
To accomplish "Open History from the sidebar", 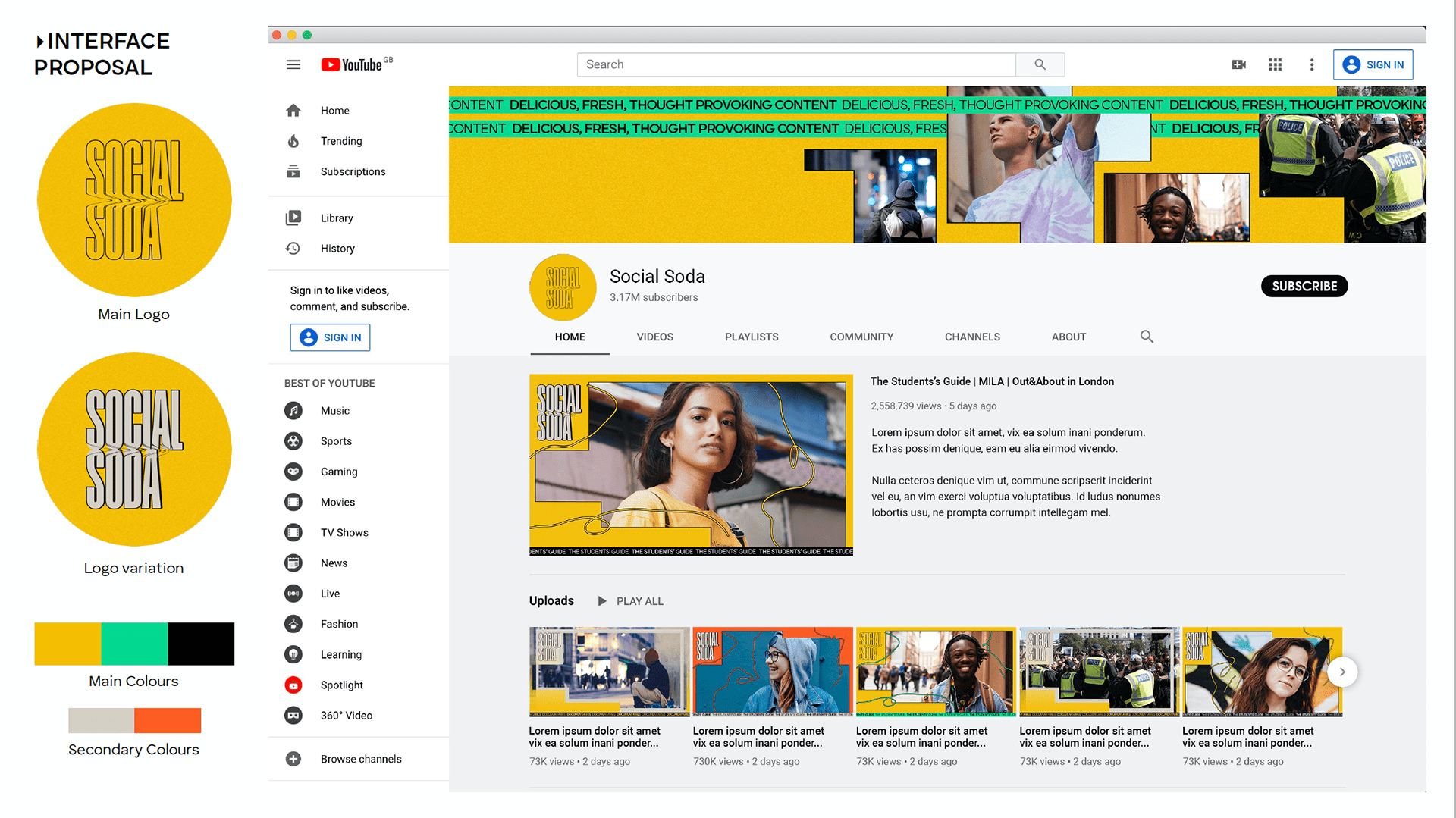I will point(337,249).
